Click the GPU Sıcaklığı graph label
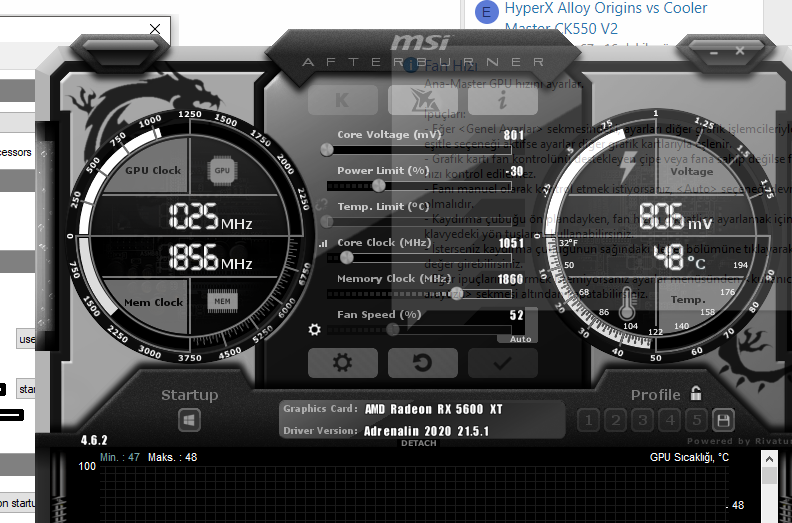Screen dimensions: 792x523 (x=689, y=457)
